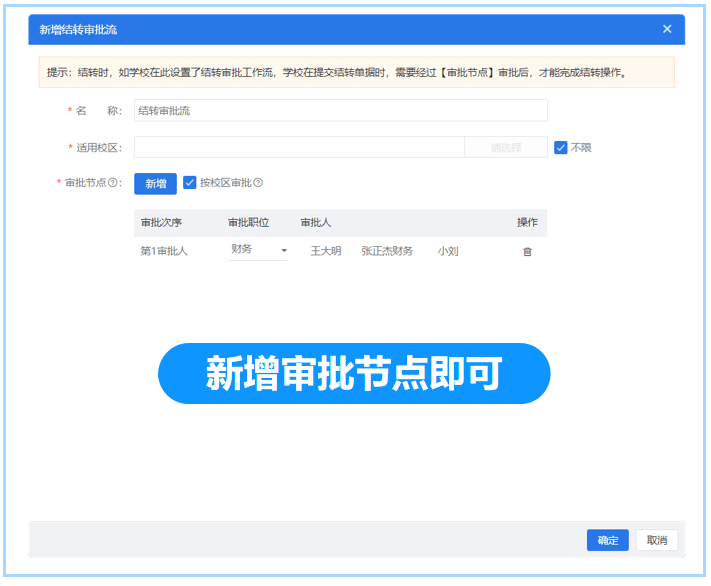
Task: Click the 第1审批人 cell
Action: click(x=164, y=251)
